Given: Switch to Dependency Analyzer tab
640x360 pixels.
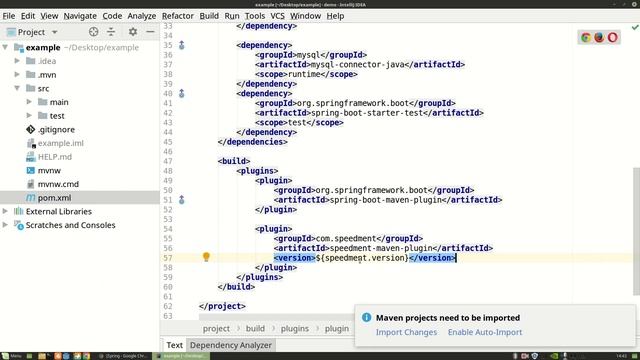Looking at the screenshot, I should [231, 345].
